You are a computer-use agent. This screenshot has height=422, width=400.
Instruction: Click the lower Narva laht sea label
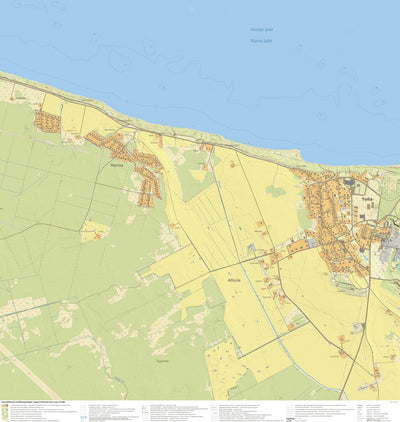point(262,41)
